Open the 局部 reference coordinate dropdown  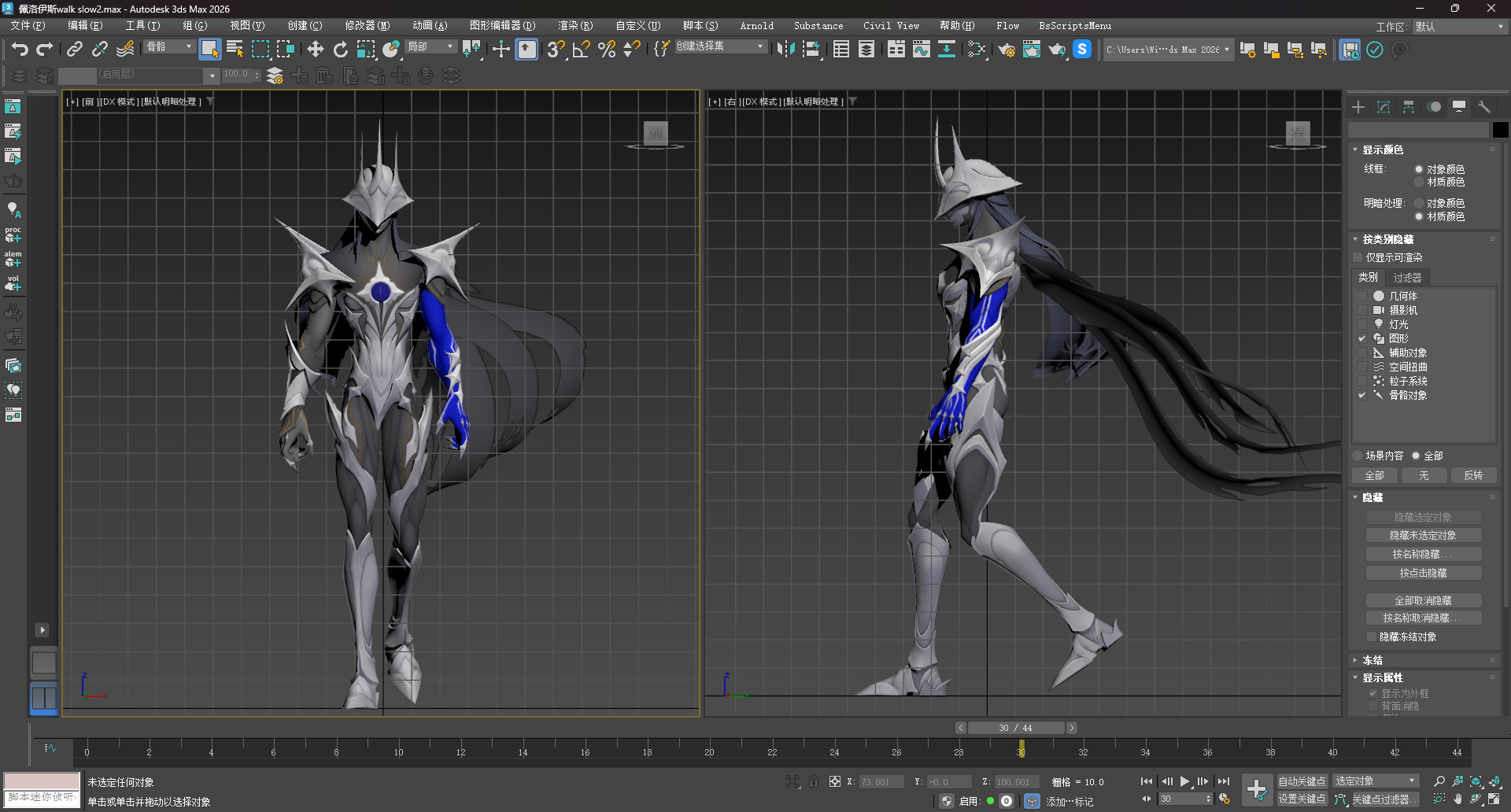click(430, 47)
